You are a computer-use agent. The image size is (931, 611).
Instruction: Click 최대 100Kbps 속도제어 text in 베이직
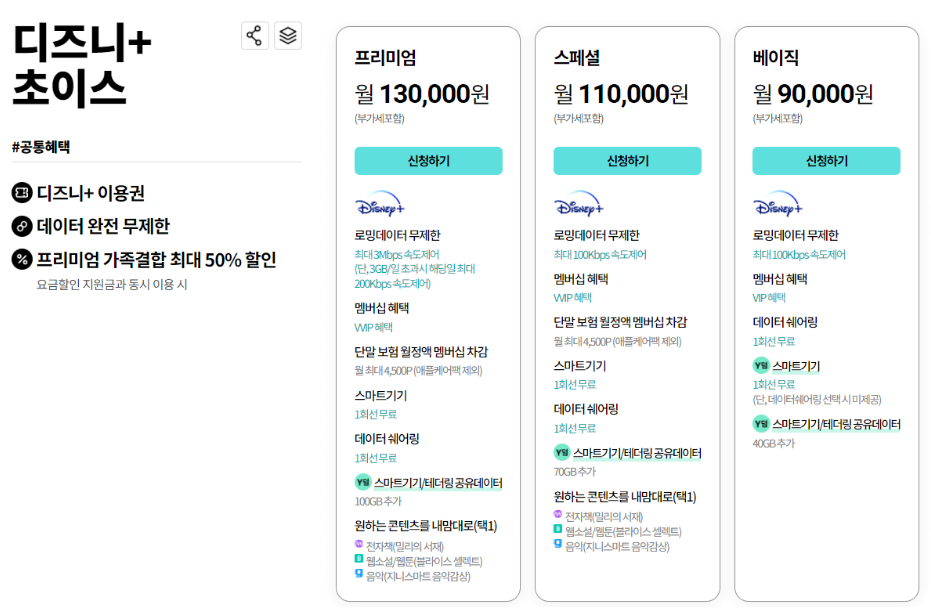[x=799, y=255]
